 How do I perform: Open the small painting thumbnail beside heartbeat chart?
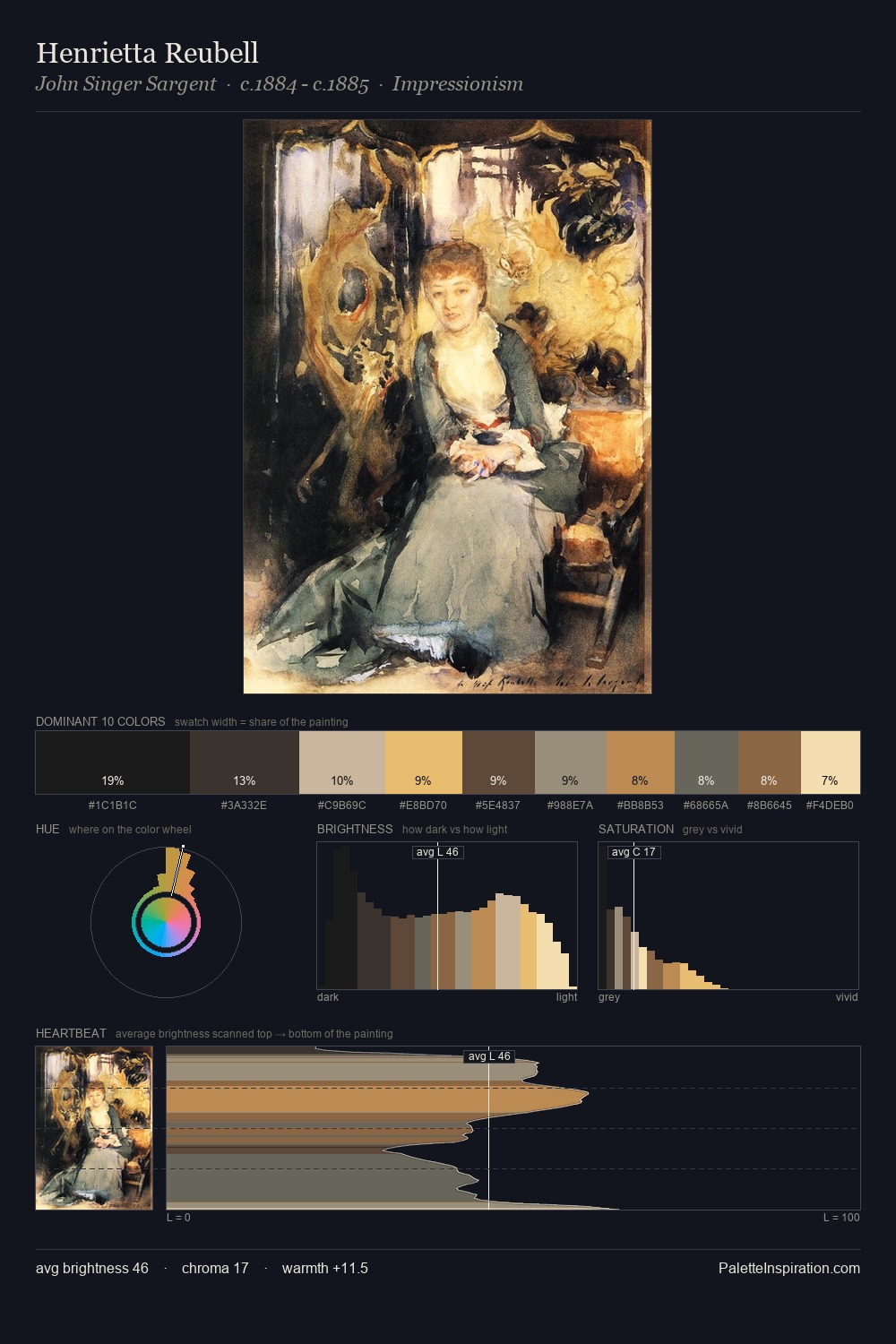tap(94, 1128)
